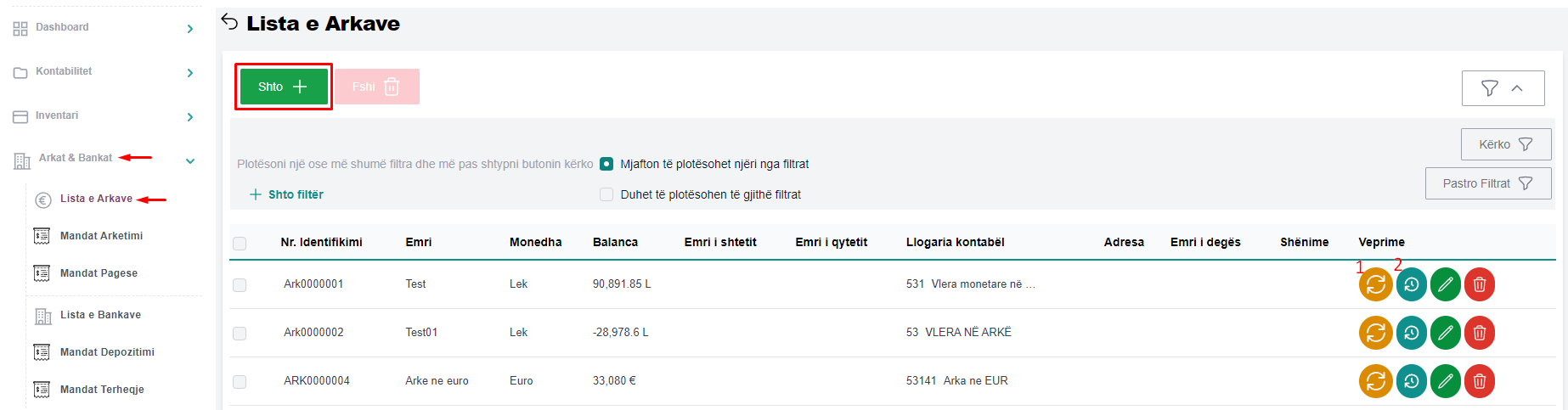Go to Lista e Bankave menu item
1568x410 pixels.
coord(100,315)
